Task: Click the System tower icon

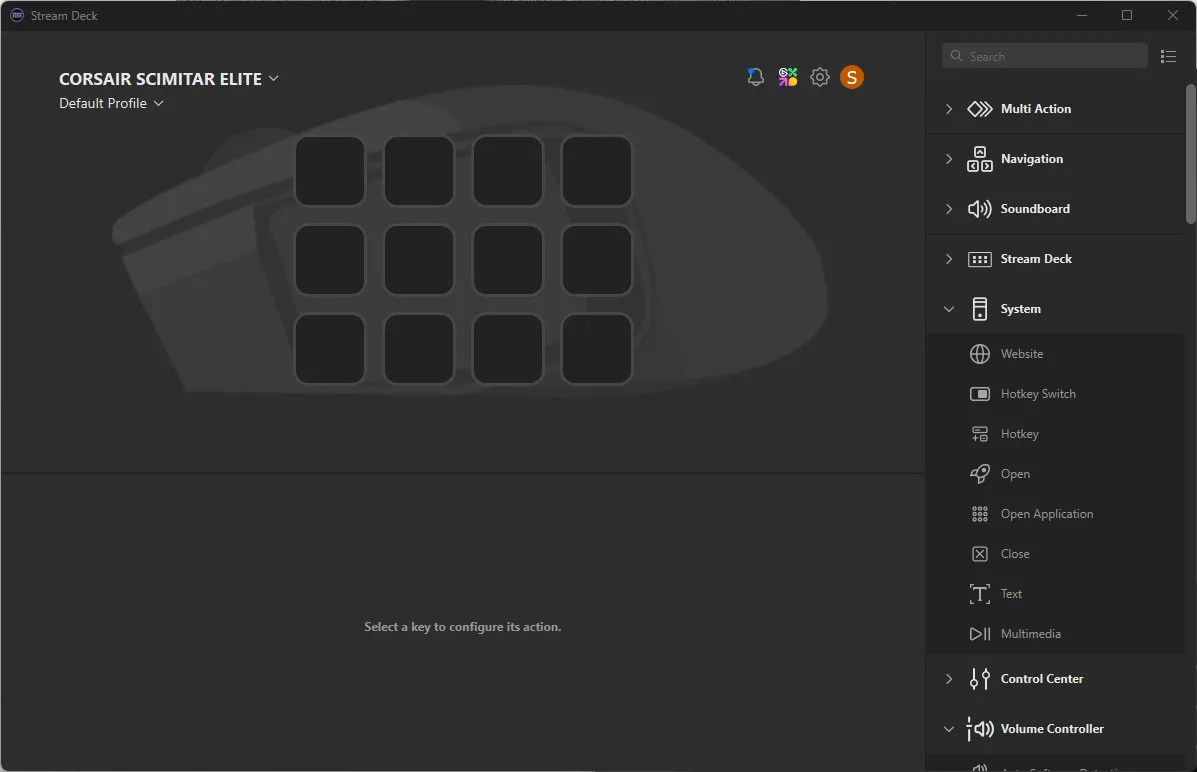Action: pyautogui.click(x=979, y=309)
